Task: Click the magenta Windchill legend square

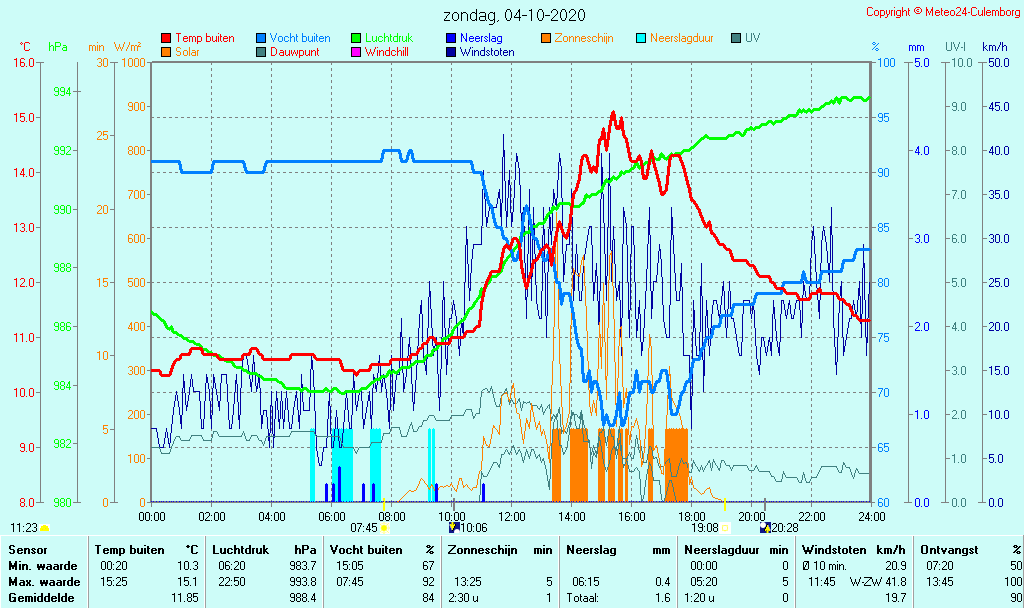Action: click(x=356, y=52)
